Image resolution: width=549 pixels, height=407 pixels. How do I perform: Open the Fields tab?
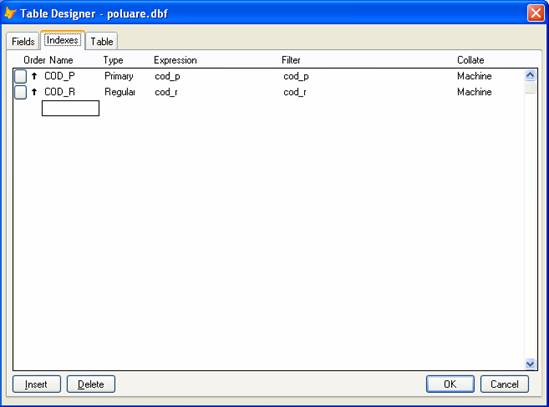[x=23, y=41]
